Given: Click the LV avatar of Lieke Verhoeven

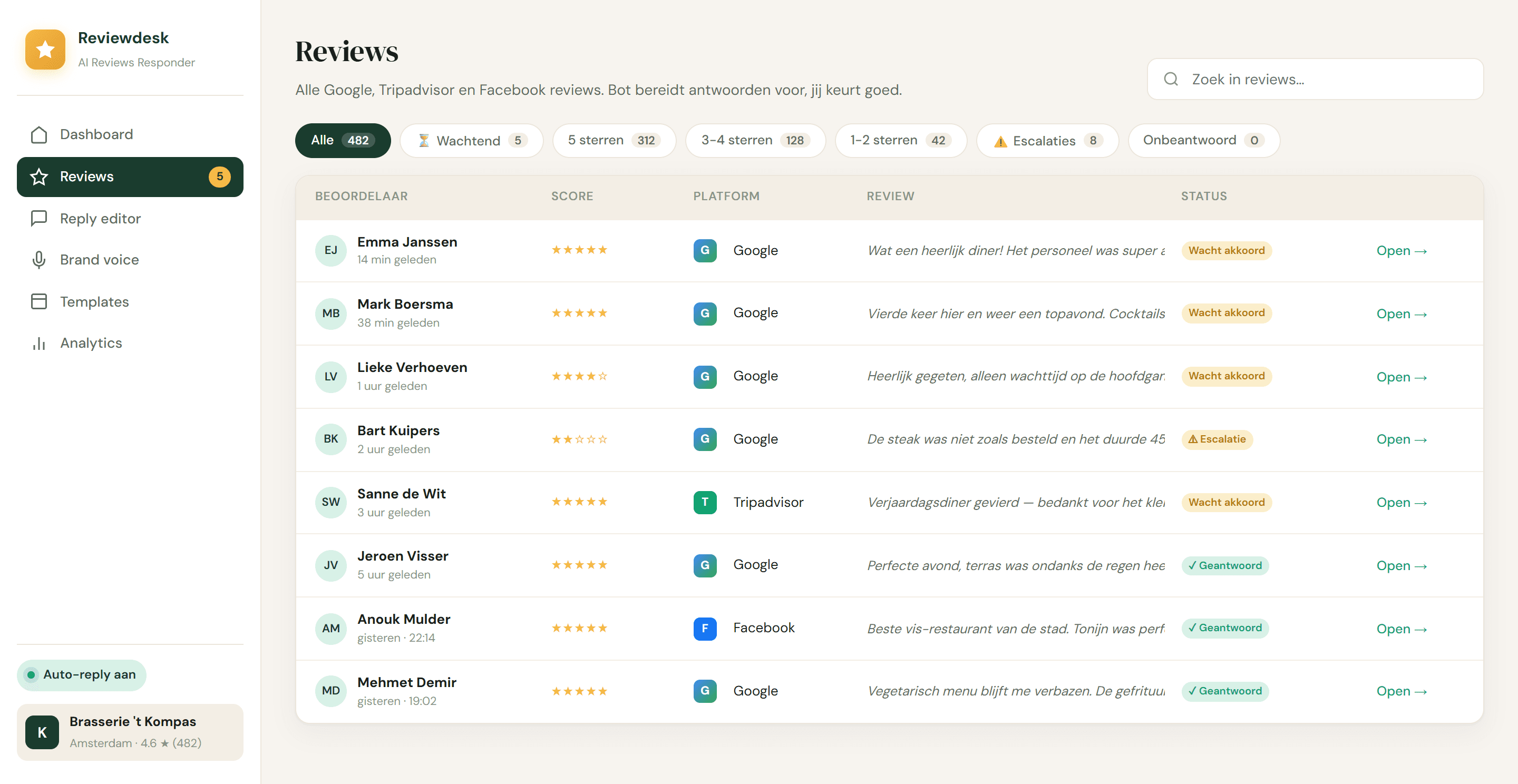Looking at the screenshot, I should tap(330, 376).
